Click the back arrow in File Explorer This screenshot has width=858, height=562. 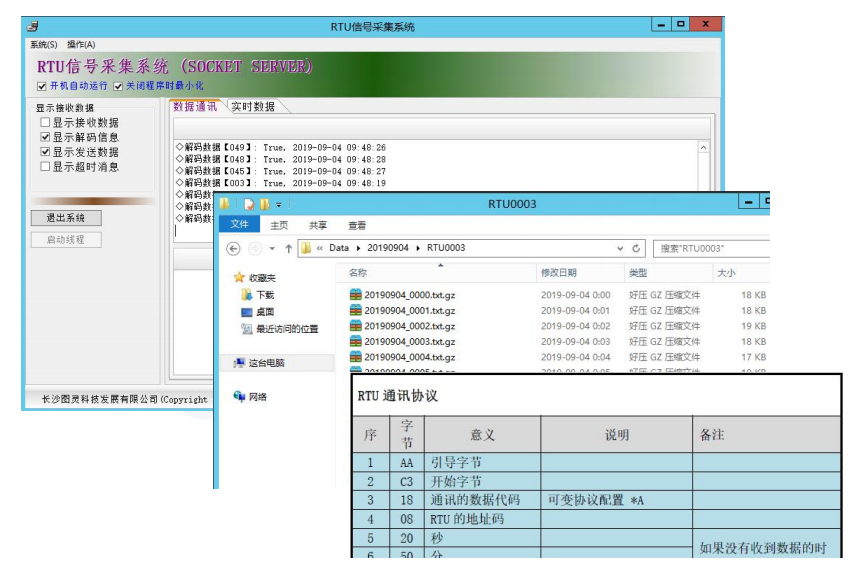pyautogui.click(x=233, y=248)
